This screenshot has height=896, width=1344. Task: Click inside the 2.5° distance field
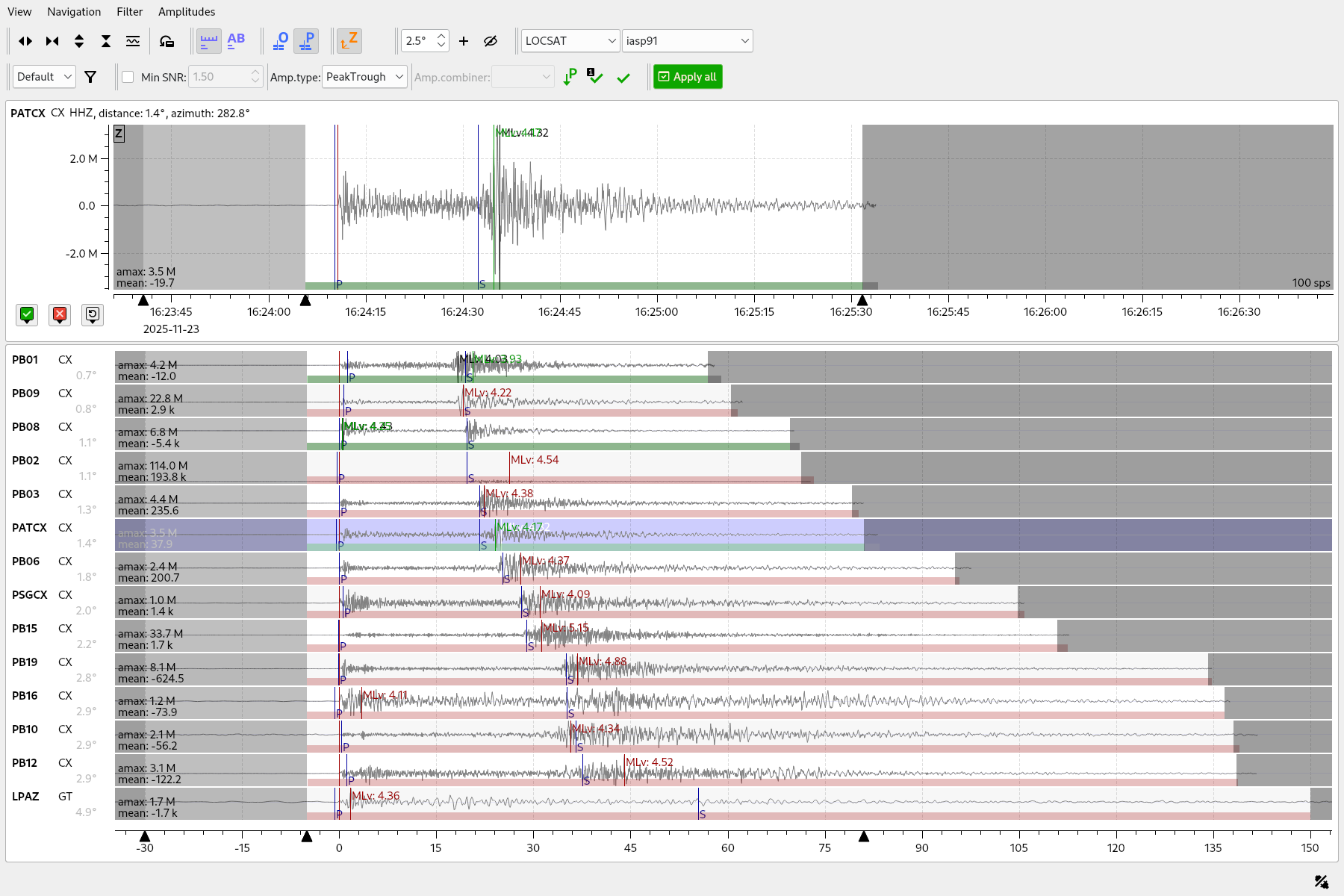coord(418,41)
